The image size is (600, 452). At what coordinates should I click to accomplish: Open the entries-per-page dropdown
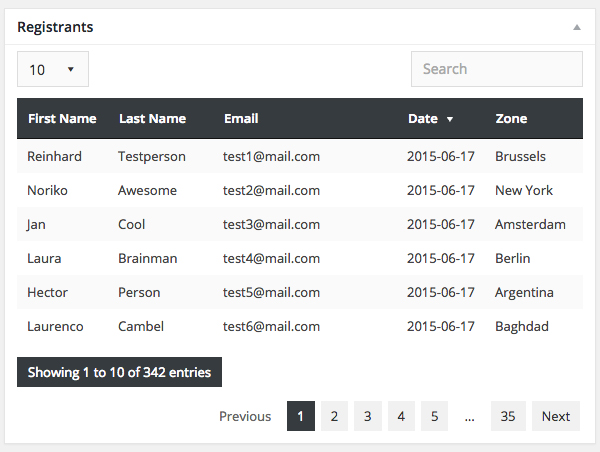coord(53,69)
